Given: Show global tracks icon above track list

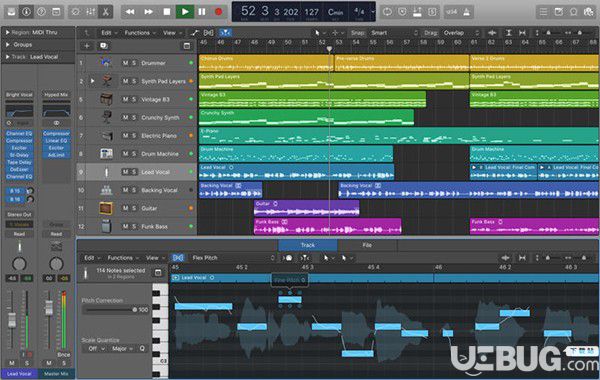Looking at the screenshot, I should tap(187, 46).
